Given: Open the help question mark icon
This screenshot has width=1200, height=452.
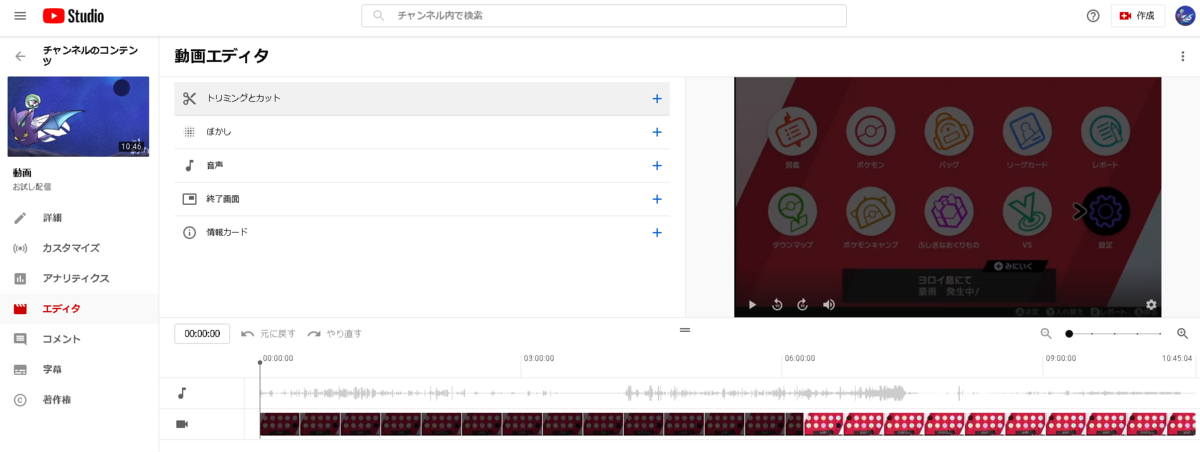Looking at the screenshot, I should click(1093, 16).
